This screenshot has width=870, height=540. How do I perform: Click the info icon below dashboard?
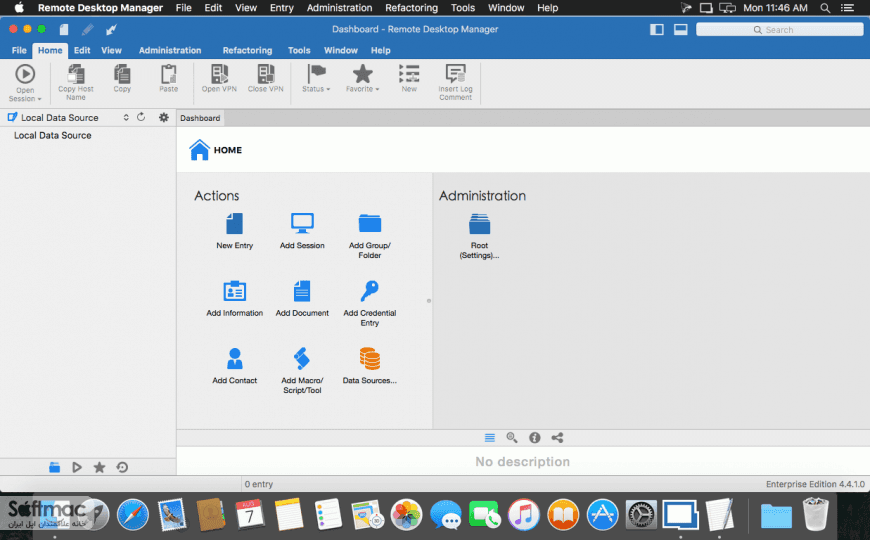click(534, 438)
